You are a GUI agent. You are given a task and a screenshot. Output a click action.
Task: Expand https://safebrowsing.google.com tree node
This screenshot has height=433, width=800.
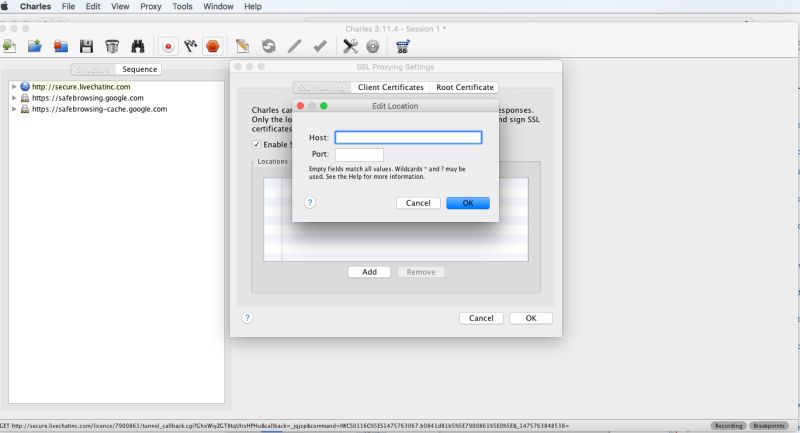click(14, 97)
